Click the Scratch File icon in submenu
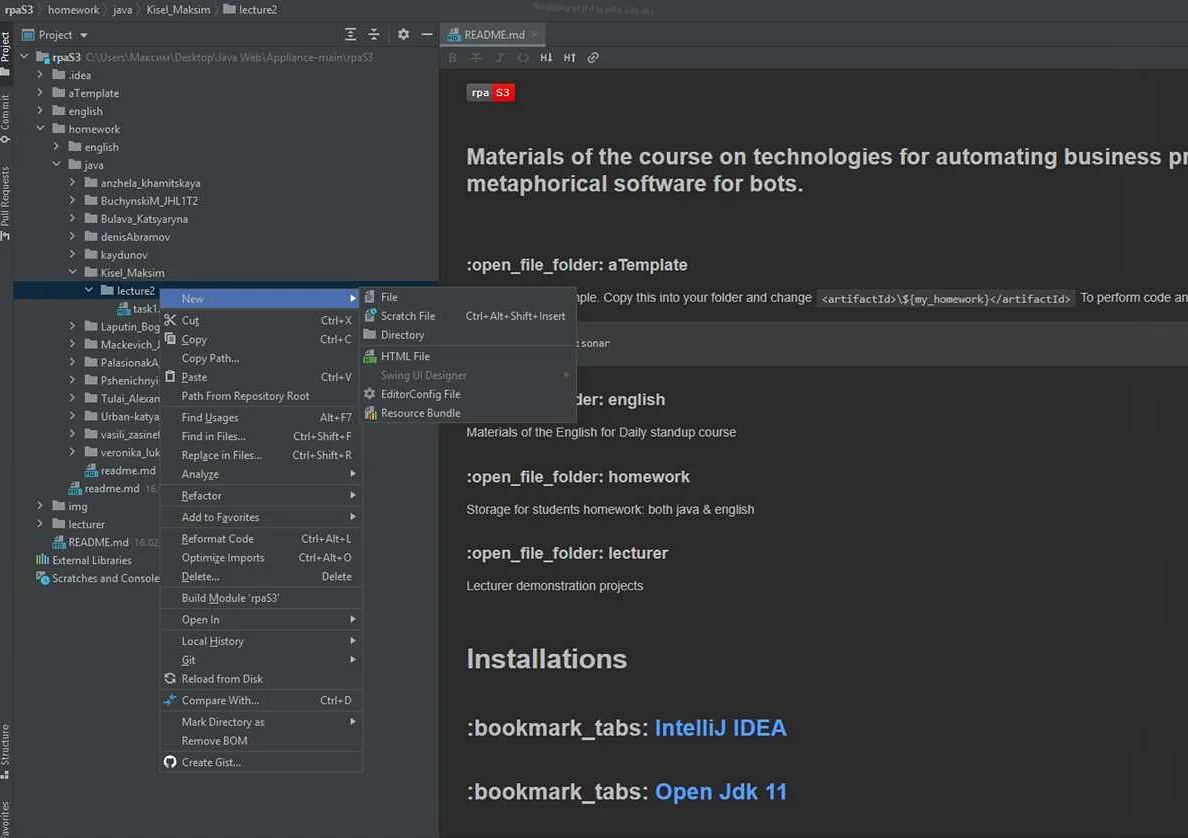This screenshot has width=1188, height=838. pyautogui.click(x=370, y=315)
